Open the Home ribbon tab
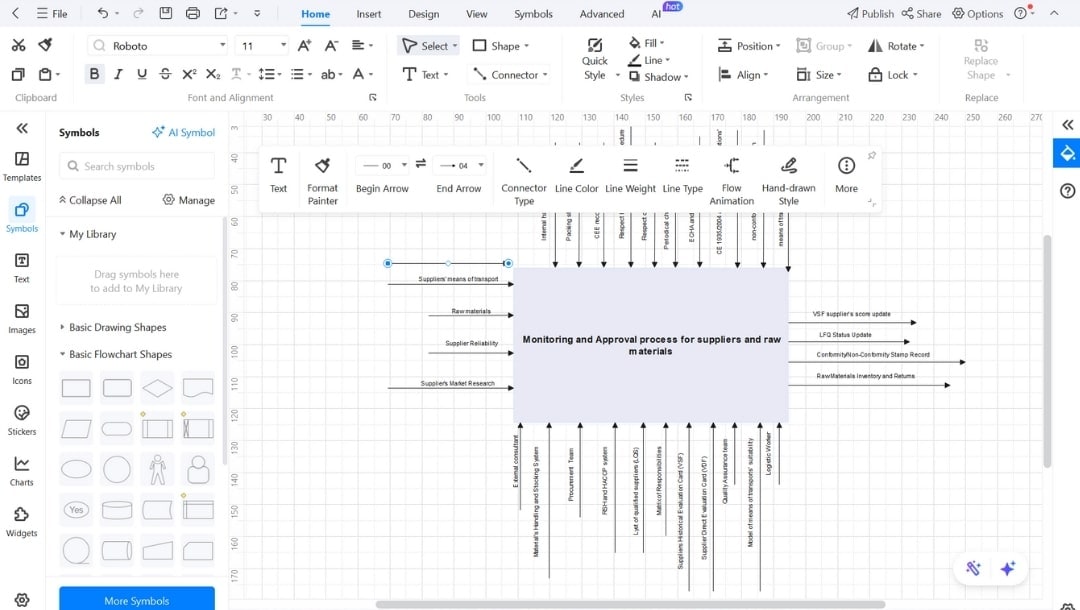The width and height of the screenshot is (1080, 610). coord(315,14)
